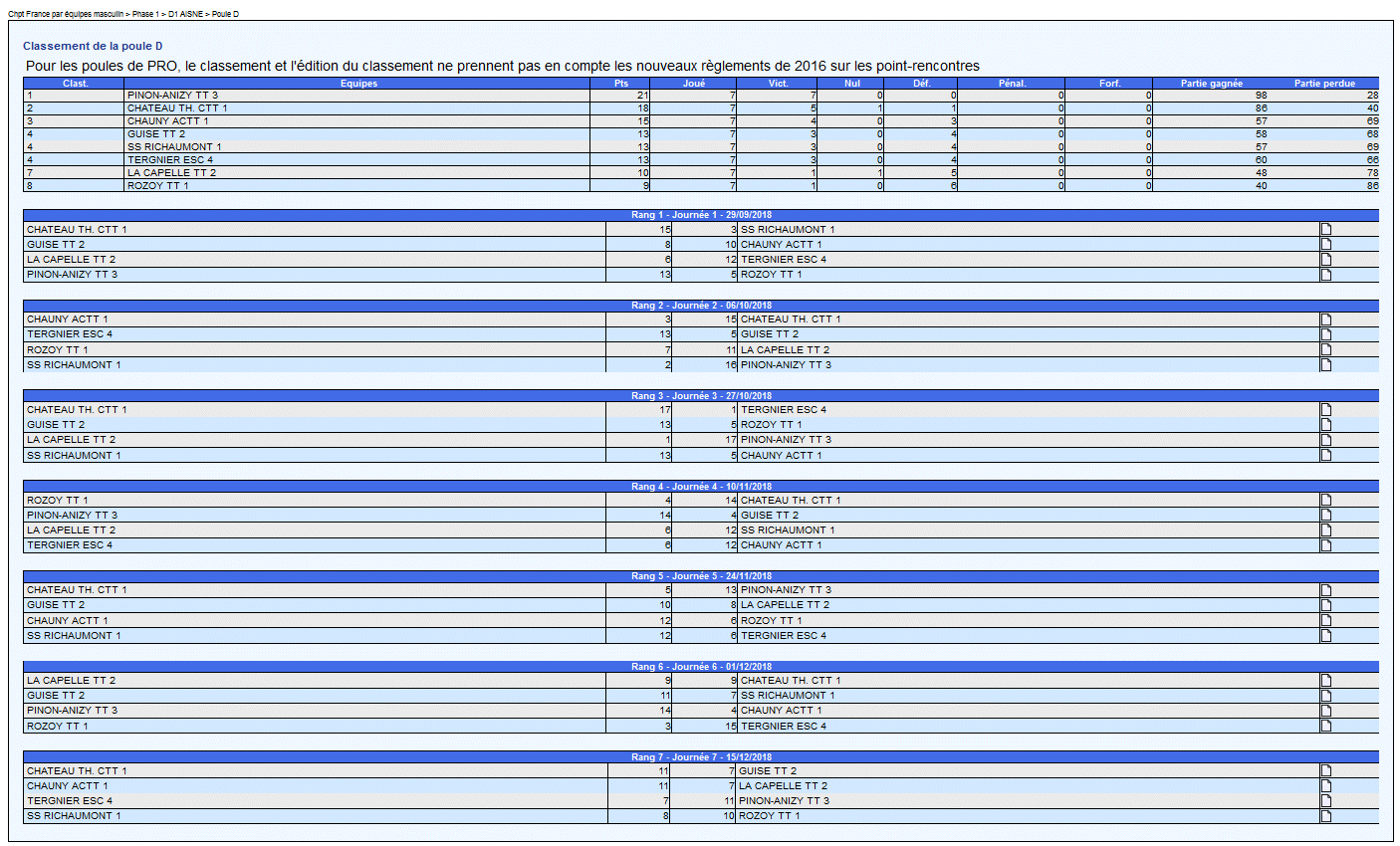The image size is (1400, 846).
Task: Open match sheet for SS RICHAUMONT 1 vs PINON-ANIZY TT 3
Action: 1325,364
